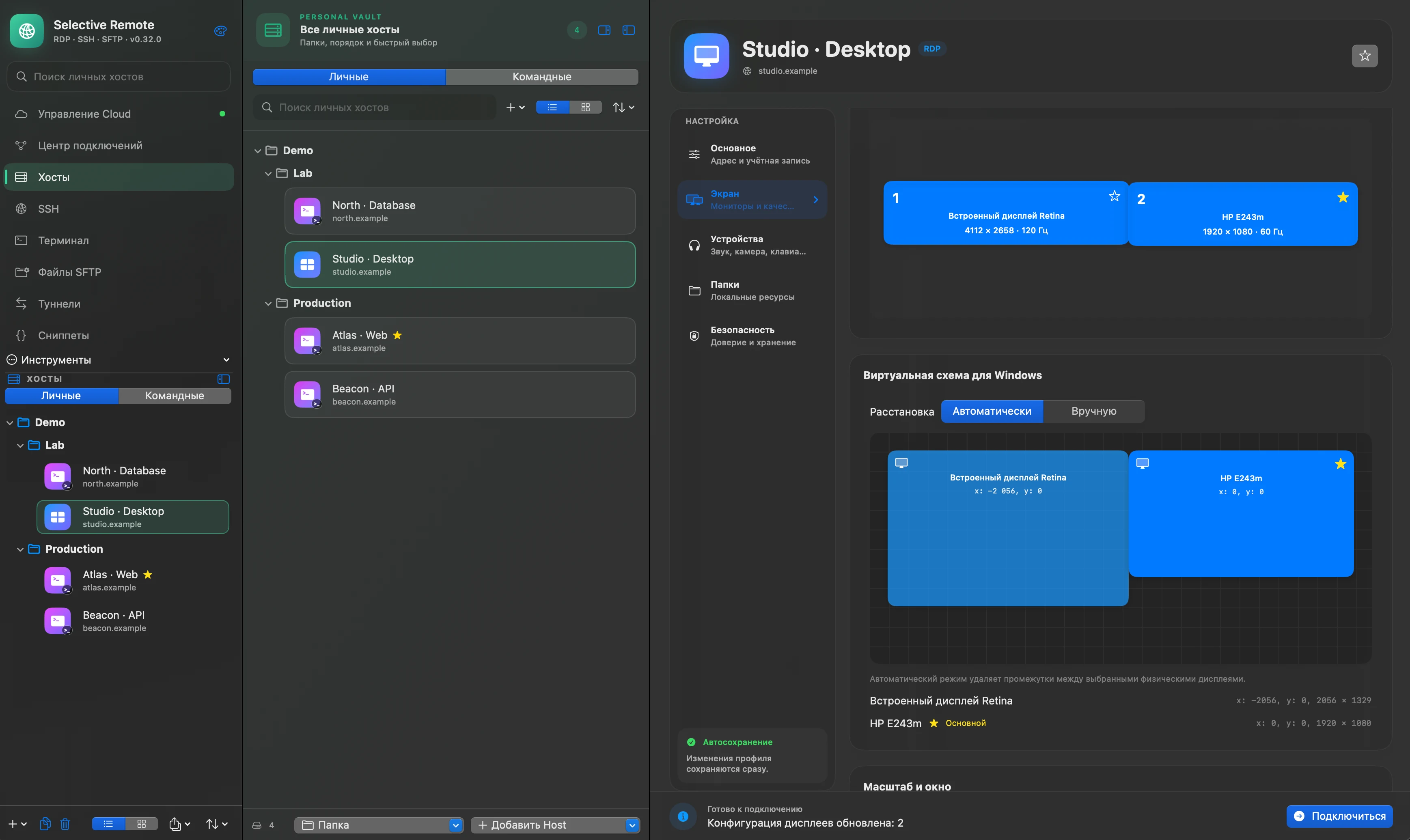The width and height of the screenshot is (1410, 840).
Task: Favorite the host with the header star button
Action: click(x=1365, y=56)
